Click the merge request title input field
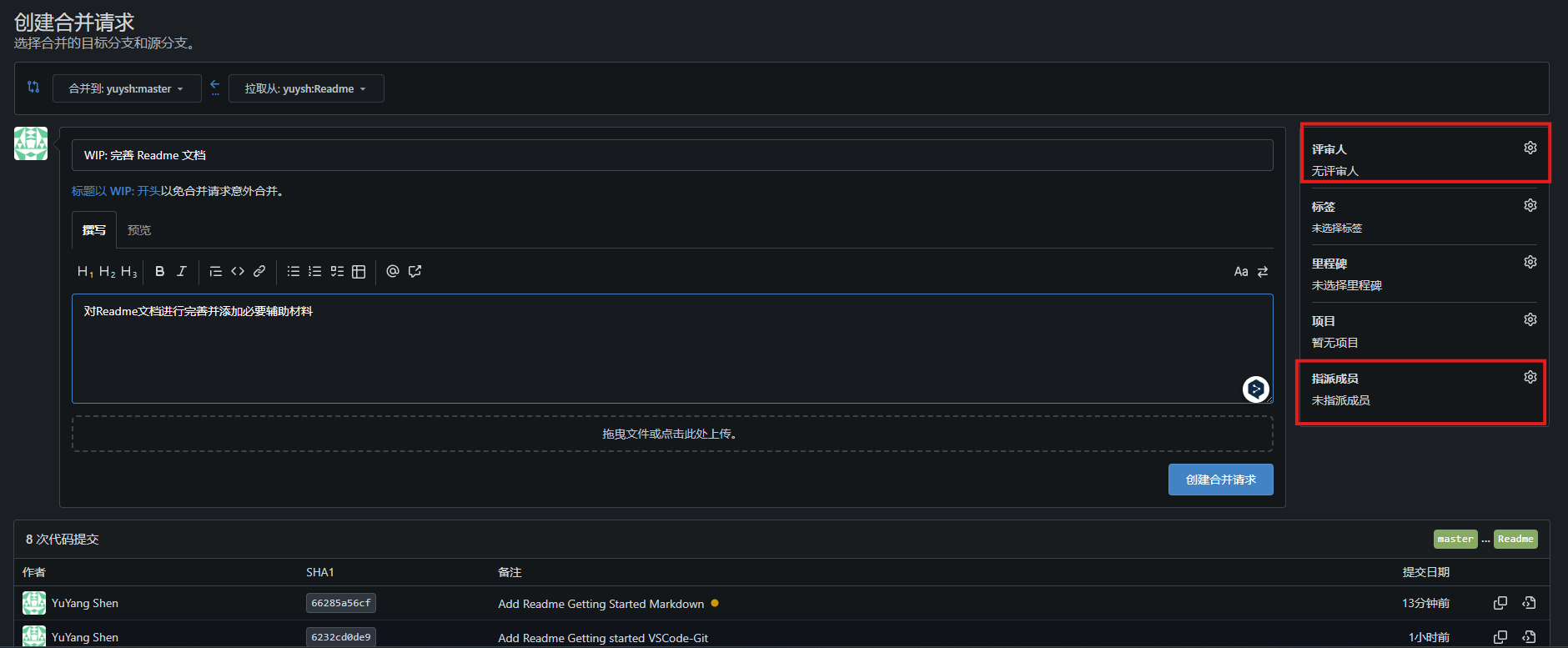Screen dimensions: 1568x648 tap(672, 155)
